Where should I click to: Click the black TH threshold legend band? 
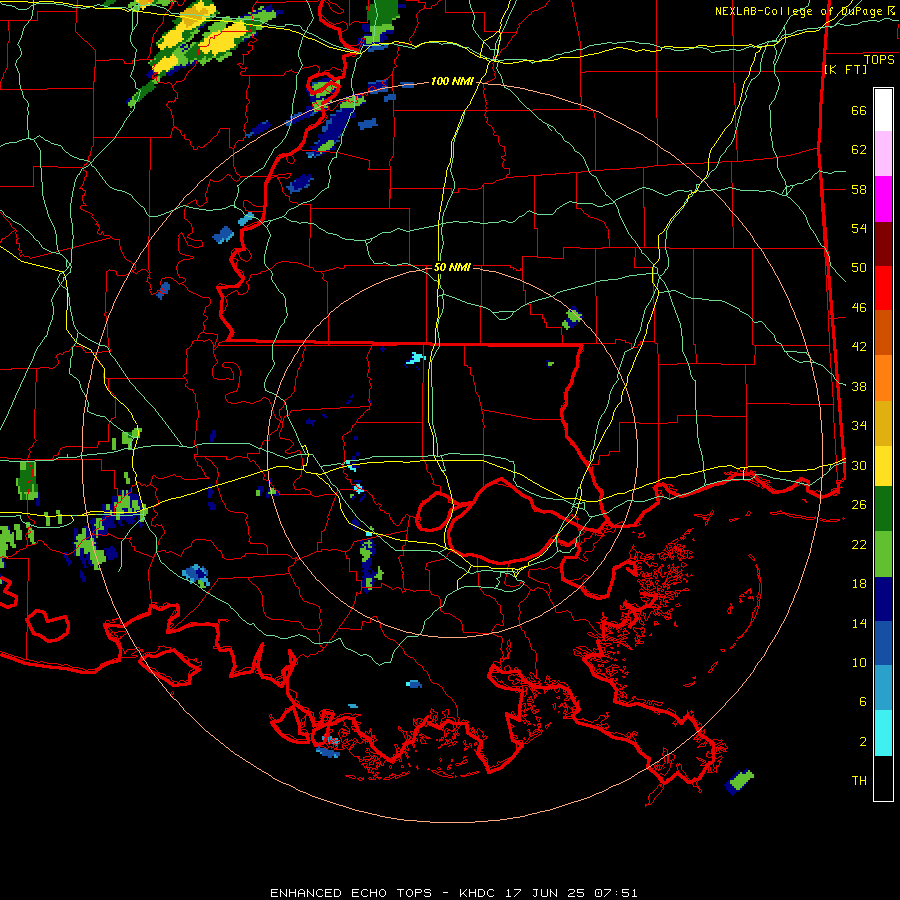[x=883, y=778]
